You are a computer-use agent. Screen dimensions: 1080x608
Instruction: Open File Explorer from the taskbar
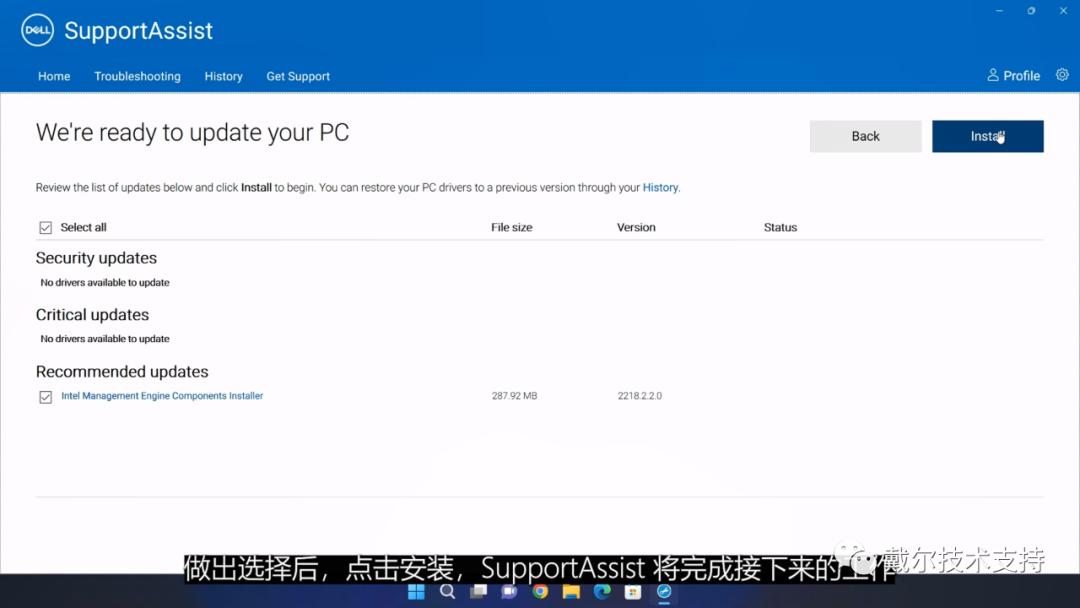click(x=571, y=592)
